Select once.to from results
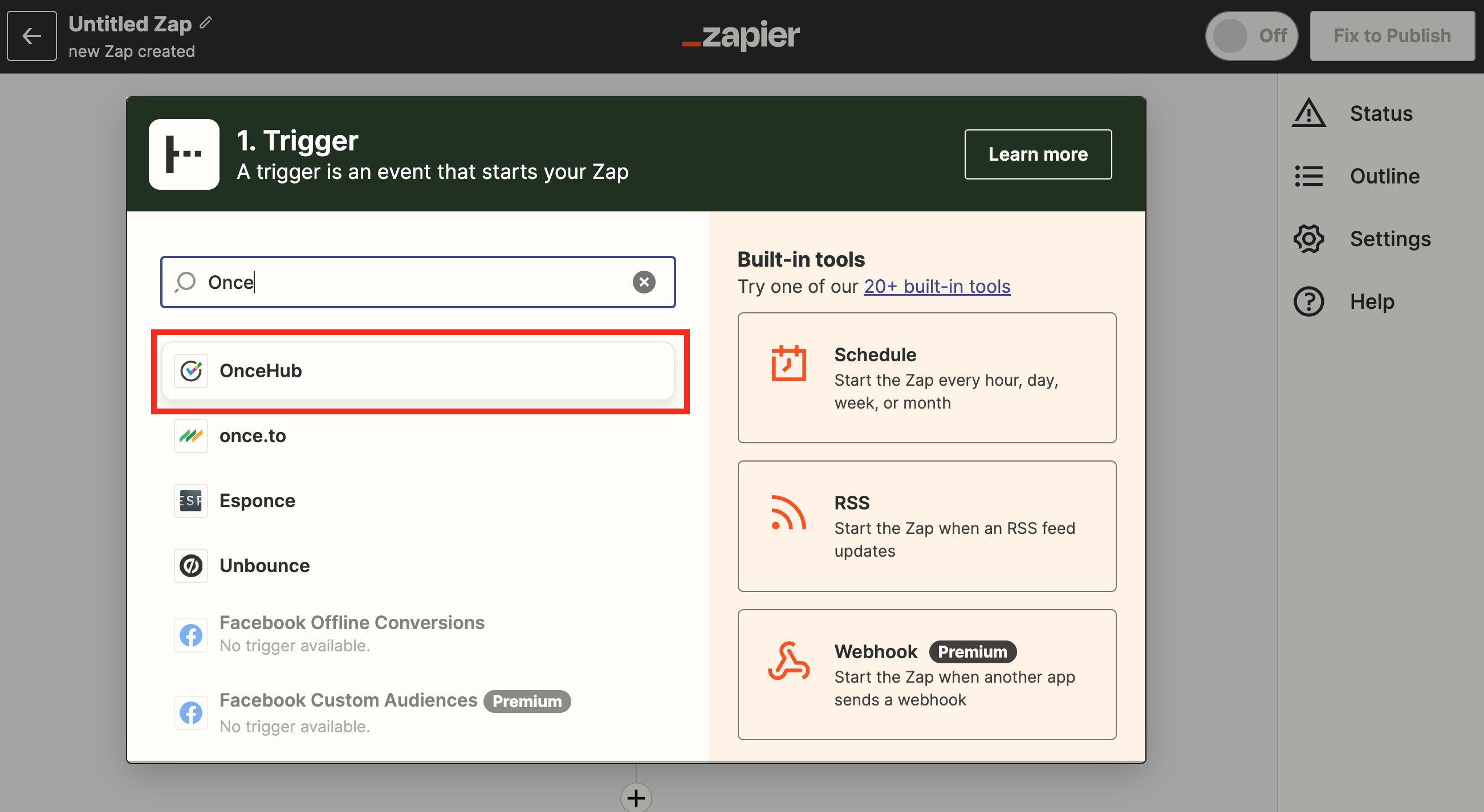1484x812 pixels. [x=418, y=436]
